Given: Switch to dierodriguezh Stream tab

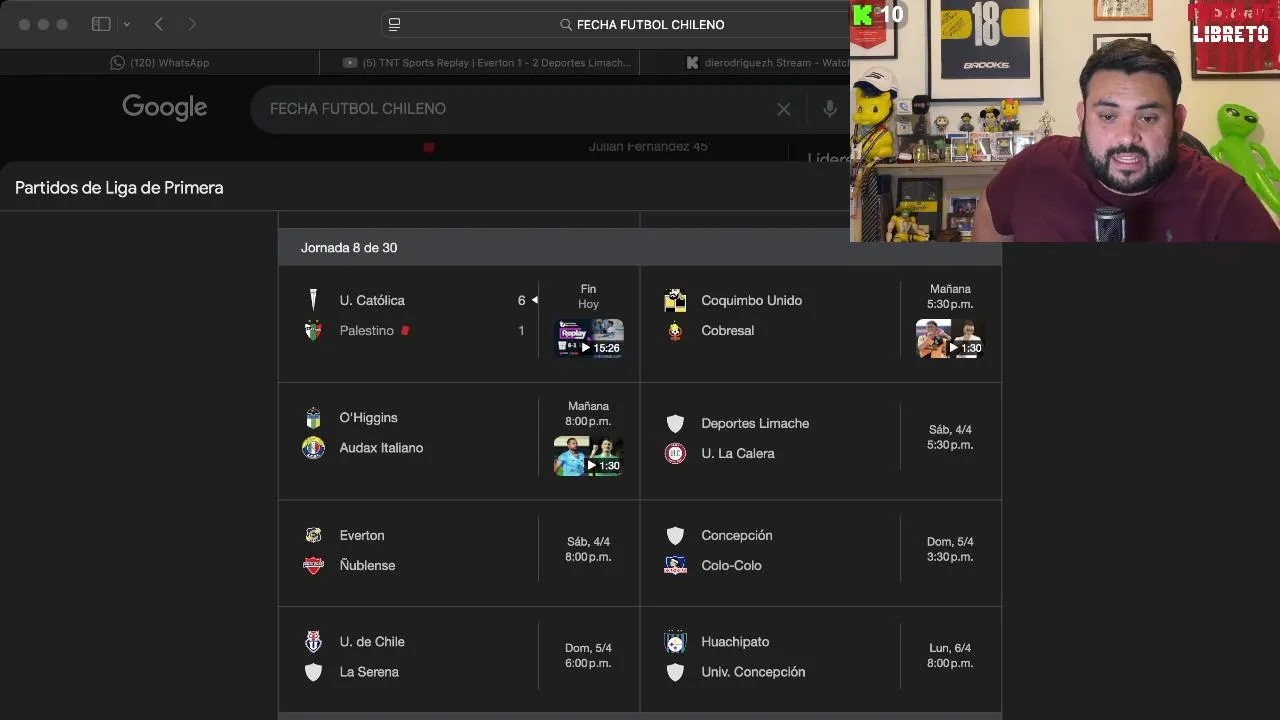Looking at the screenshot, I should coord(765,62).
